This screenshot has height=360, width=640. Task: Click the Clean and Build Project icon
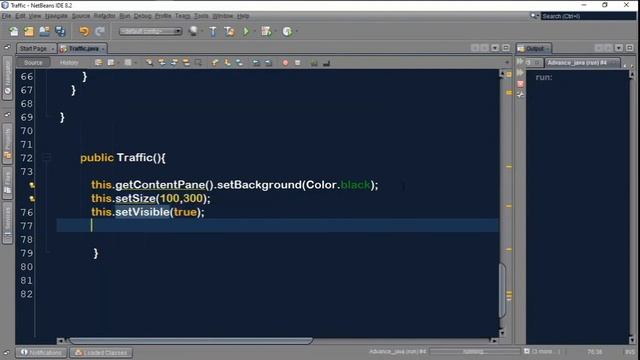click(x=229, y=31)
